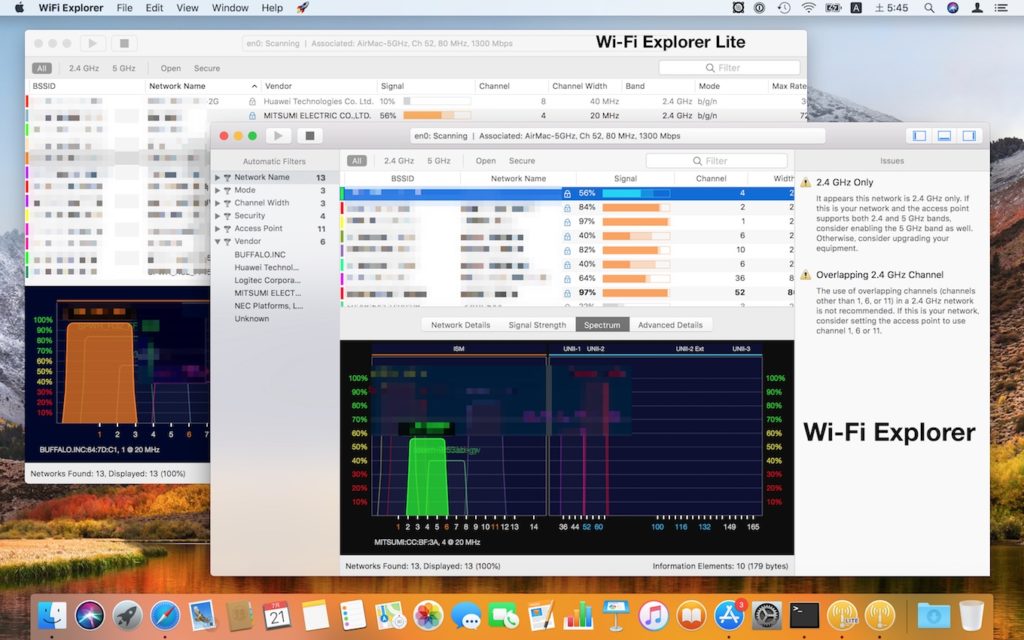Expand the Network Name filter group
Screen dimensions: 1024x640
pyautogui.click(x=216, y=177)
